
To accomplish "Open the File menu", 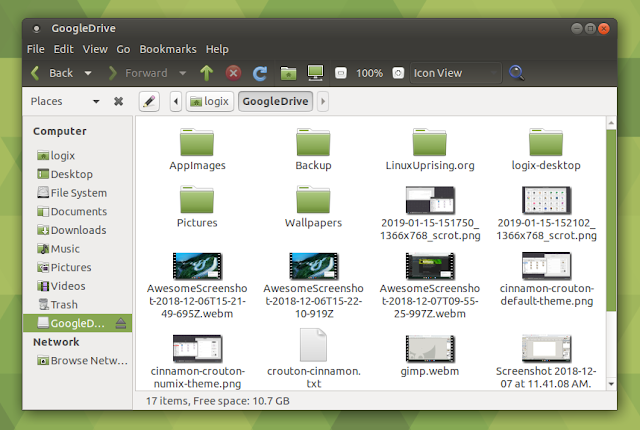I will pyautogui.click(x=36, y=49).
